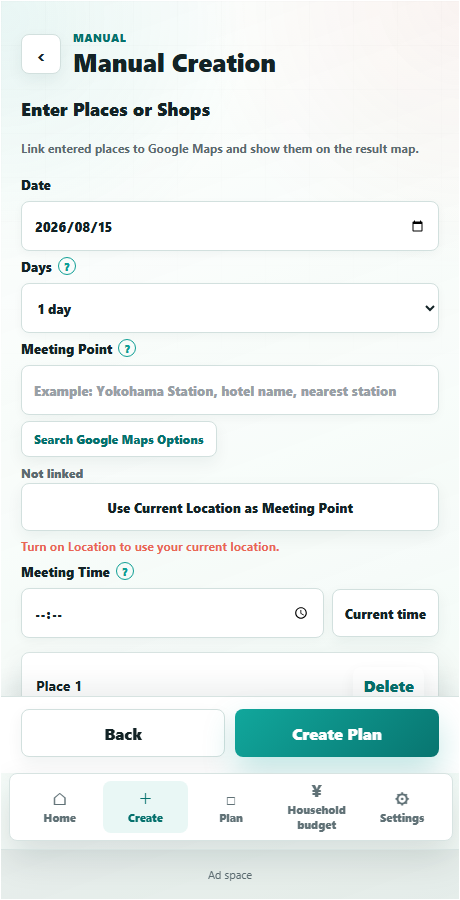The height and width of the screenshot is (900, 460).
Task: Click the Meeting Point text input field
Action: coord(230,390)
